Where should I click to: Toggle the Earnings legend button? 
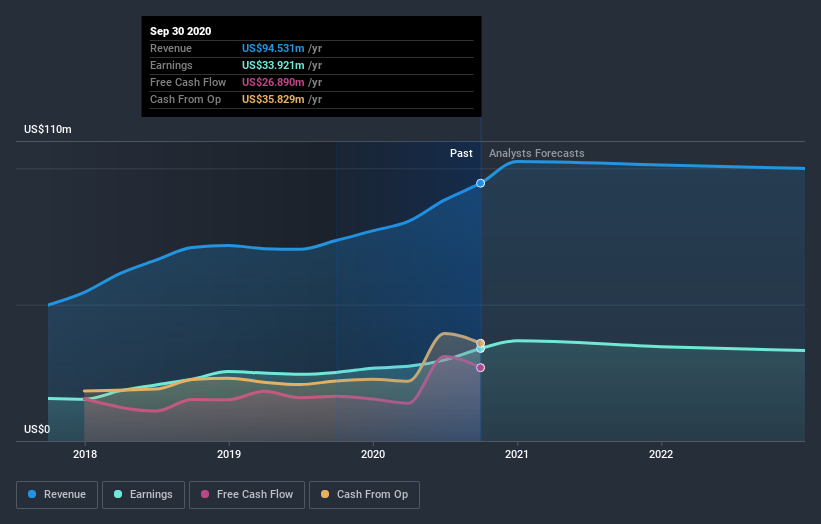(x=143, y=495)
